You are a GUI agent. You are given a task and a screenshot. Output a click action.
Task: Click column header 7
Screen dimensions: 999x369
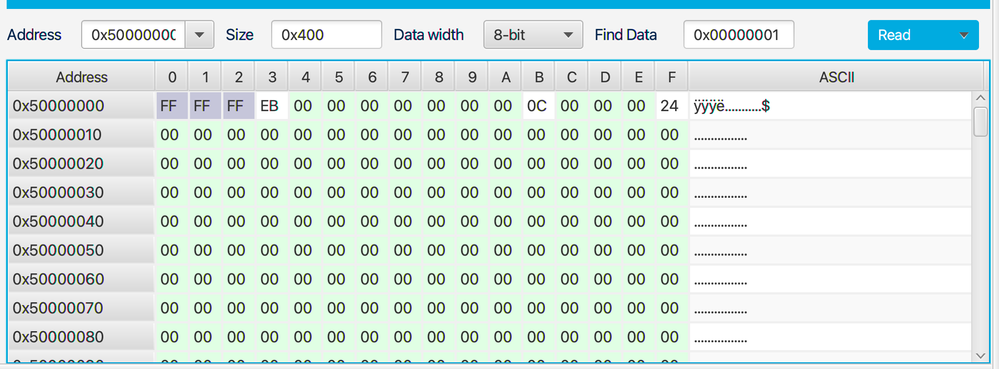405,78
